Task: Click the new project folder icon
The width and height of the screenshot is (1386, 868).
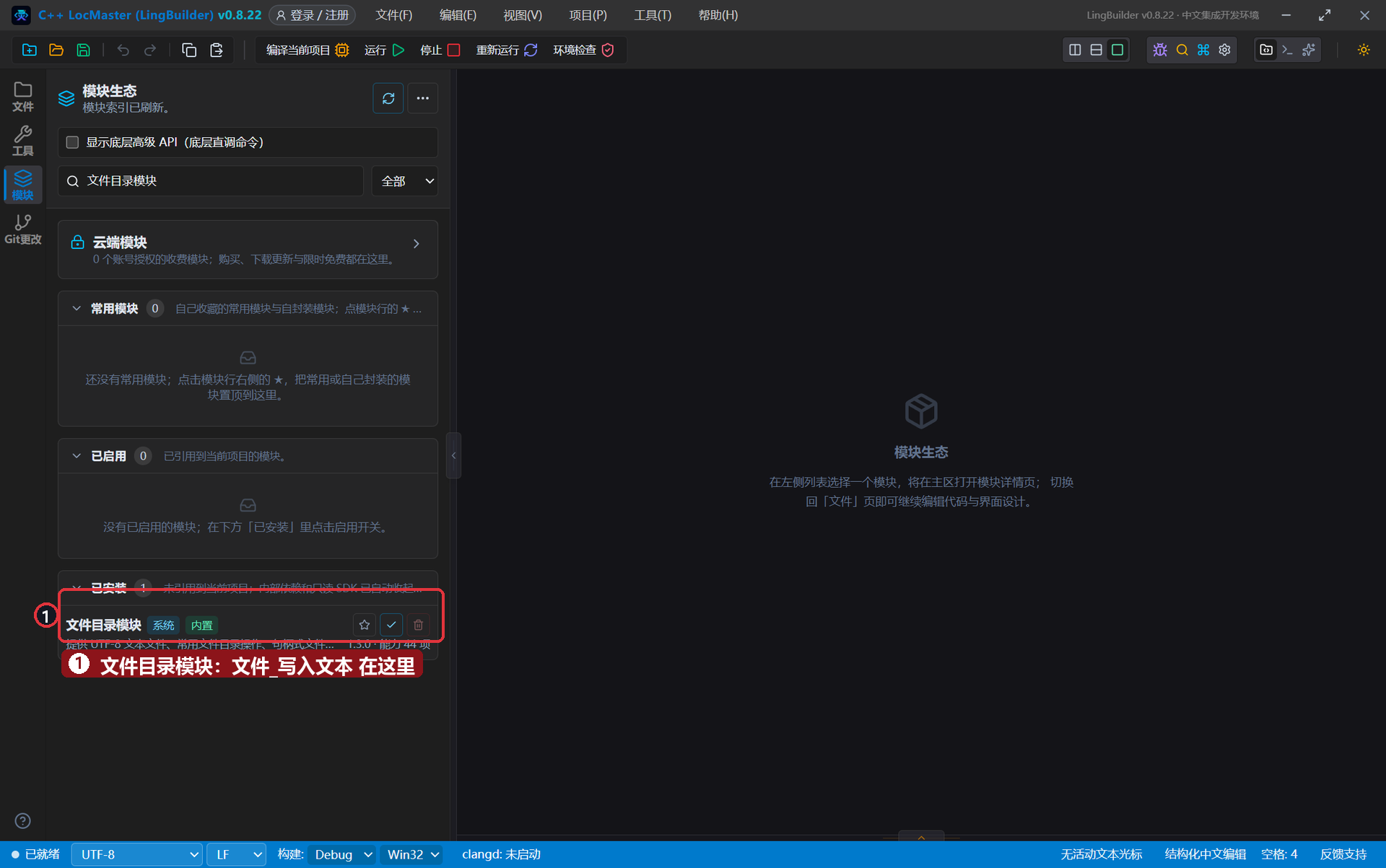Action: pos(30,50)
